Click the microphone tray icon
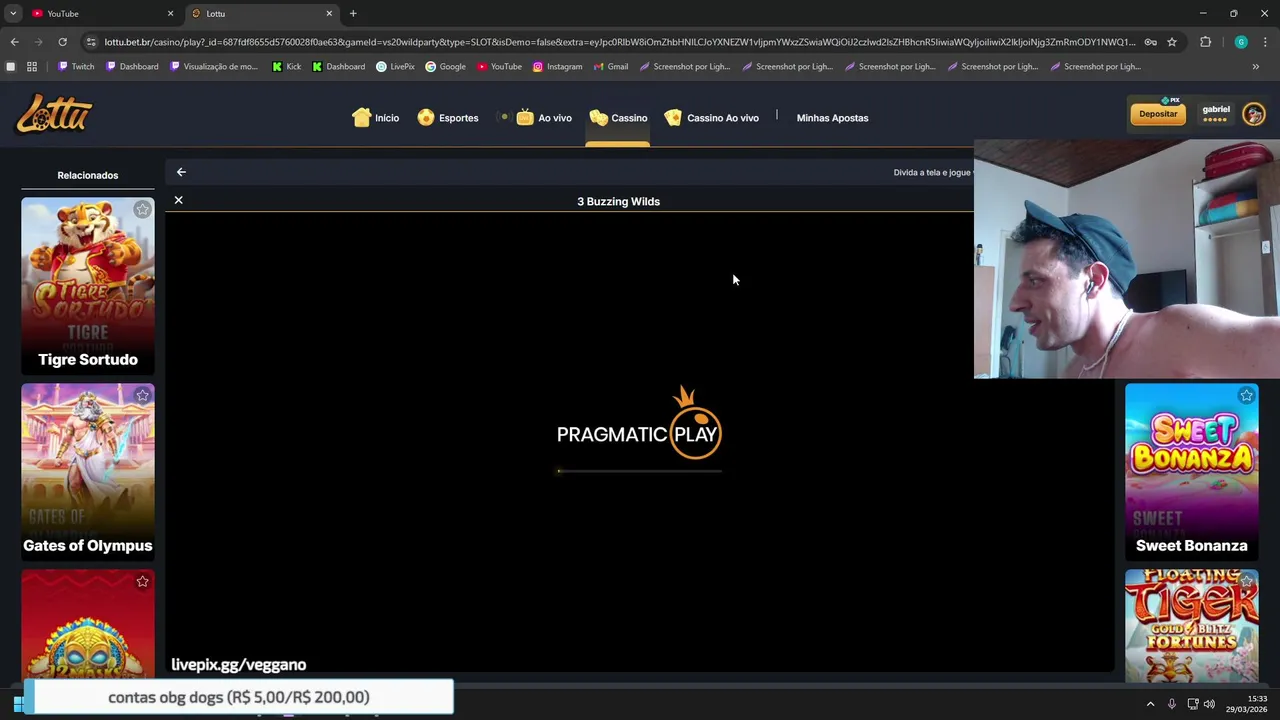The height and width of the screenshot is (720, 1280). [1171, 704]
